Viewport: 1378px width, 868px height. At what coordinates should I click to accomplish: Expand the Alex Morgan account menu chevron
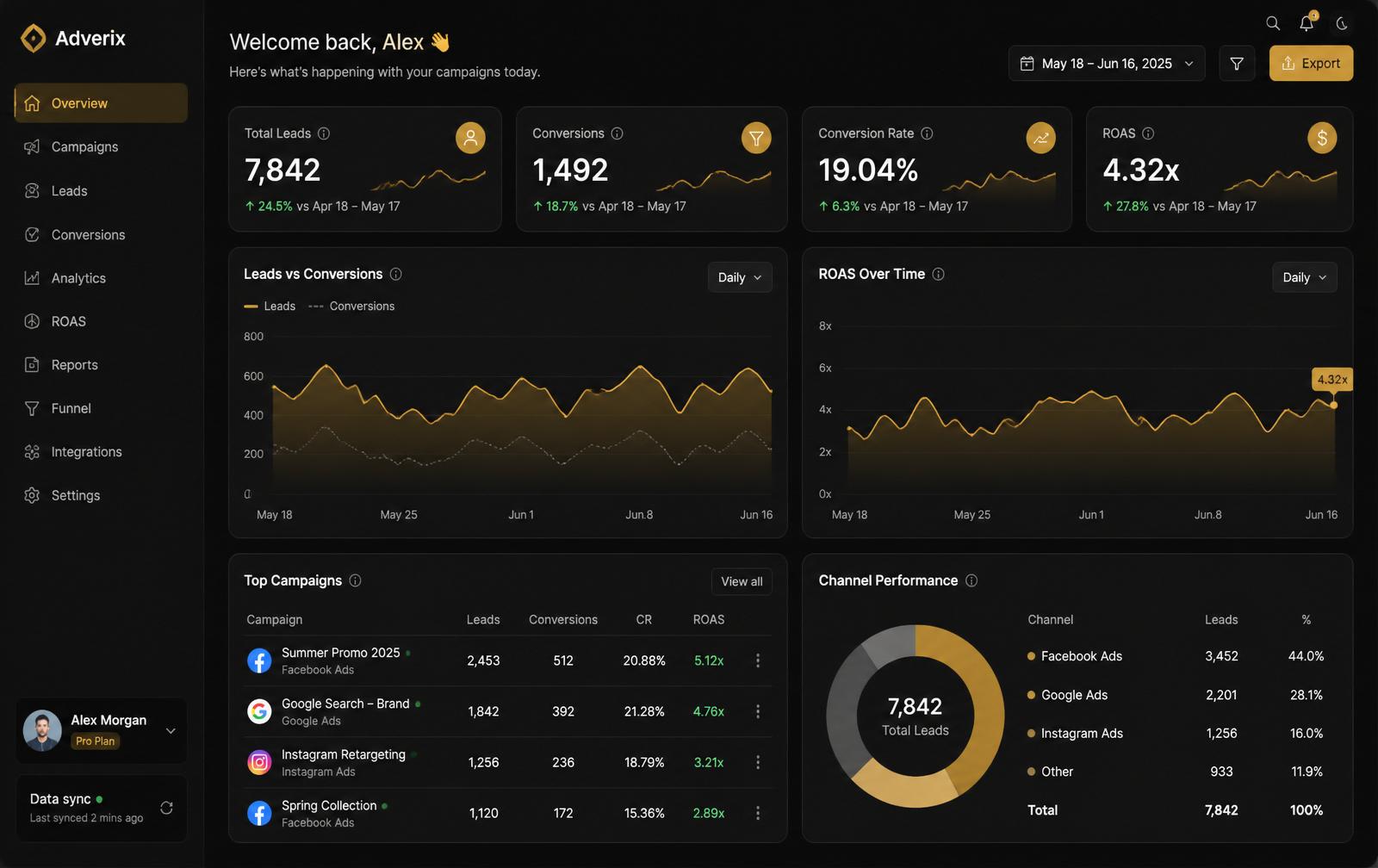pyautogui.click(x=171, y=731)
